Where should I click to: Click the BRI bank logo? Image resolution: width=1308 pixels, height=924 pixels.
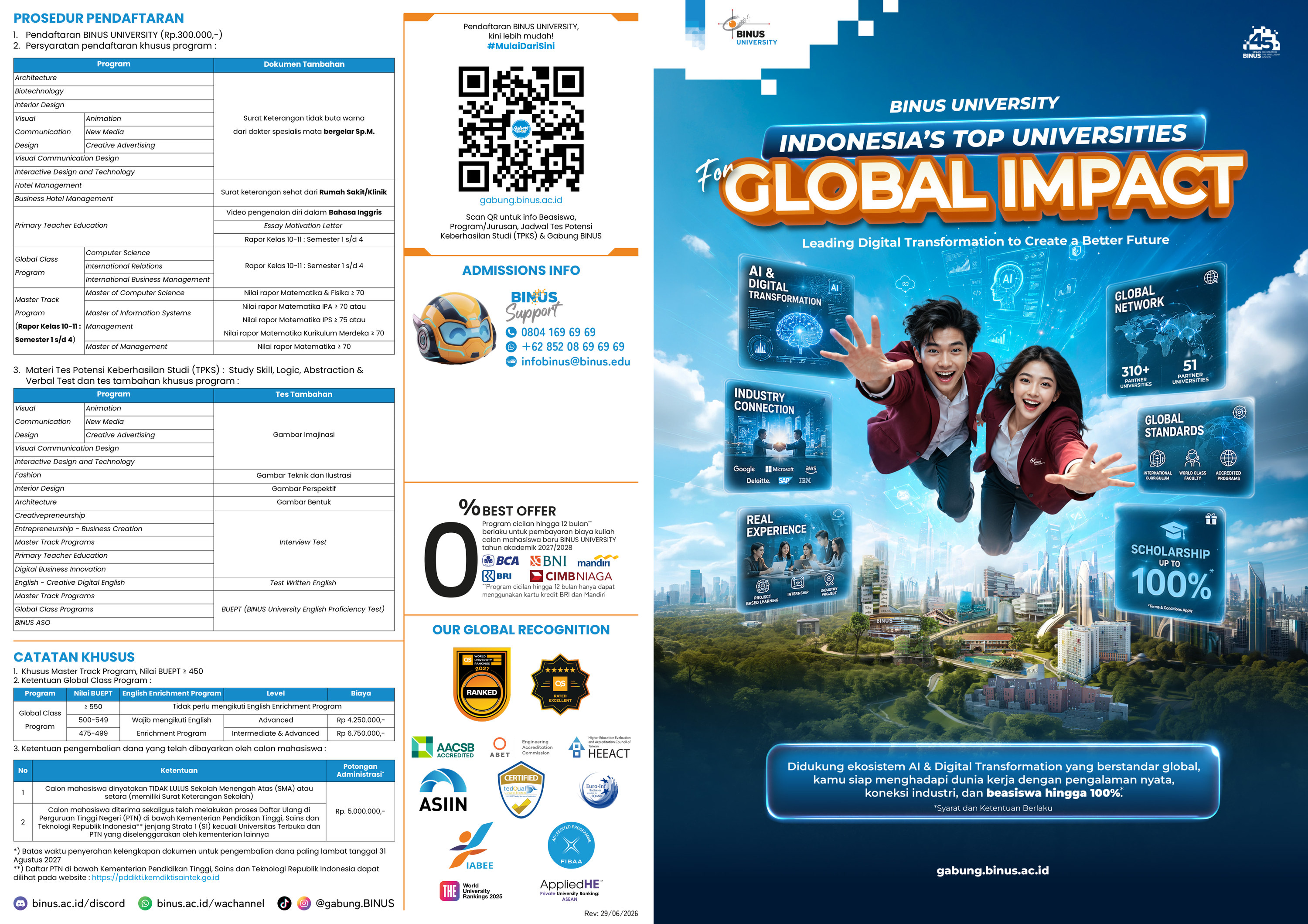pos(497,576)
